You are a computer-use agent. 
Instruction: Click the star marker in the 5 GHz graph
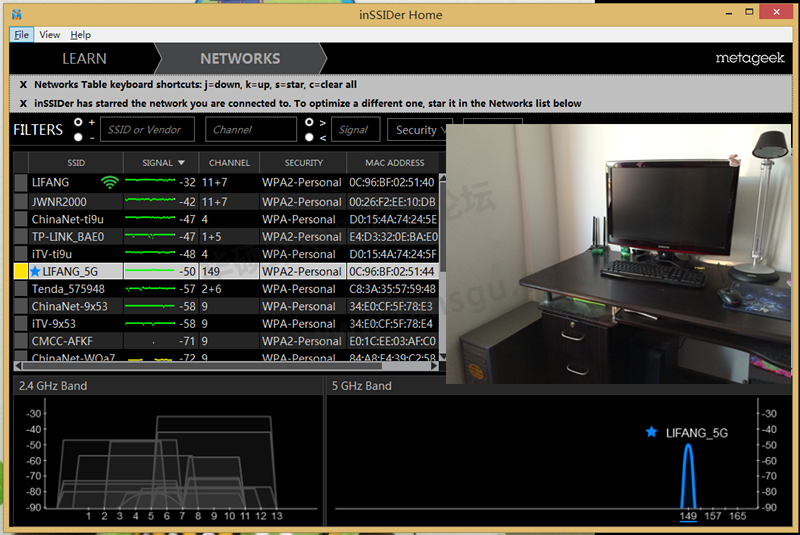652,432
